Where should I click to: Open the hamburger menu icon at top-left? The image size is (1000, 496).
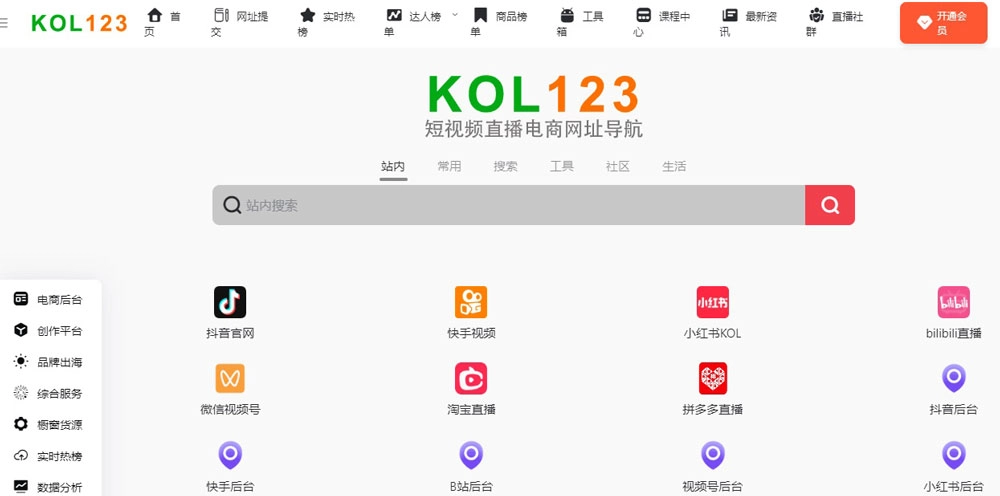(x=4, y=23)
